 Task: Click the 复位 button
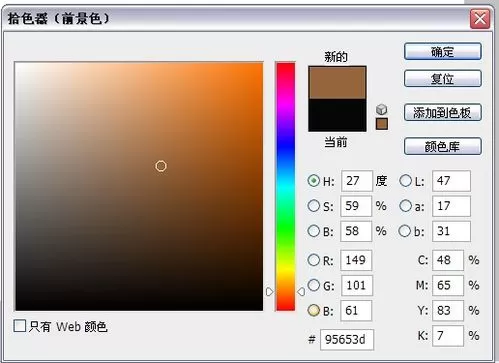pos(443,79)
